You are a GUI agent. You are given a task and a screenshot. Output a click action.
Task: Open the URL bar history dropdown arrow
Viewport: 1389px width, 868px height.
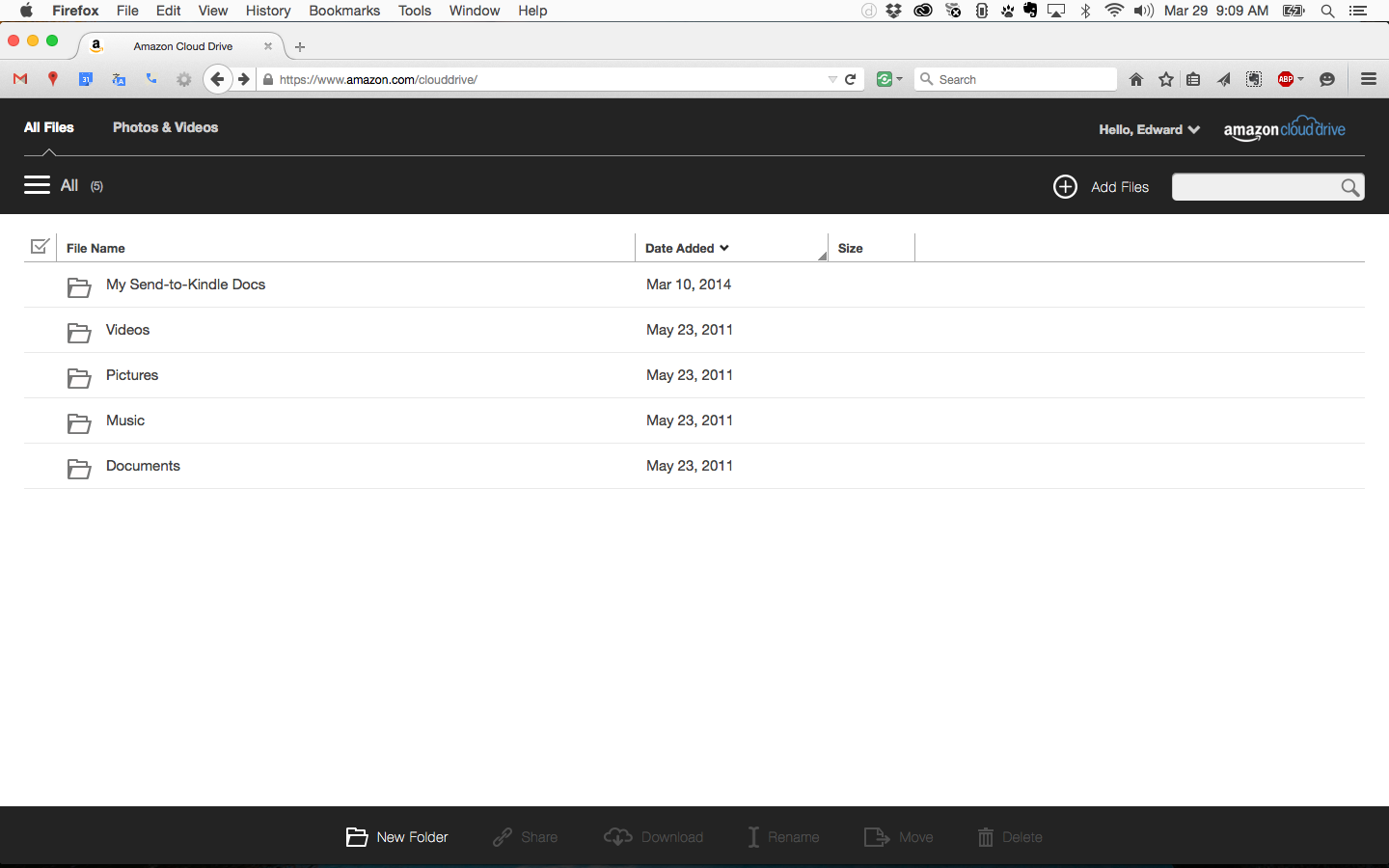pos(831,80)
